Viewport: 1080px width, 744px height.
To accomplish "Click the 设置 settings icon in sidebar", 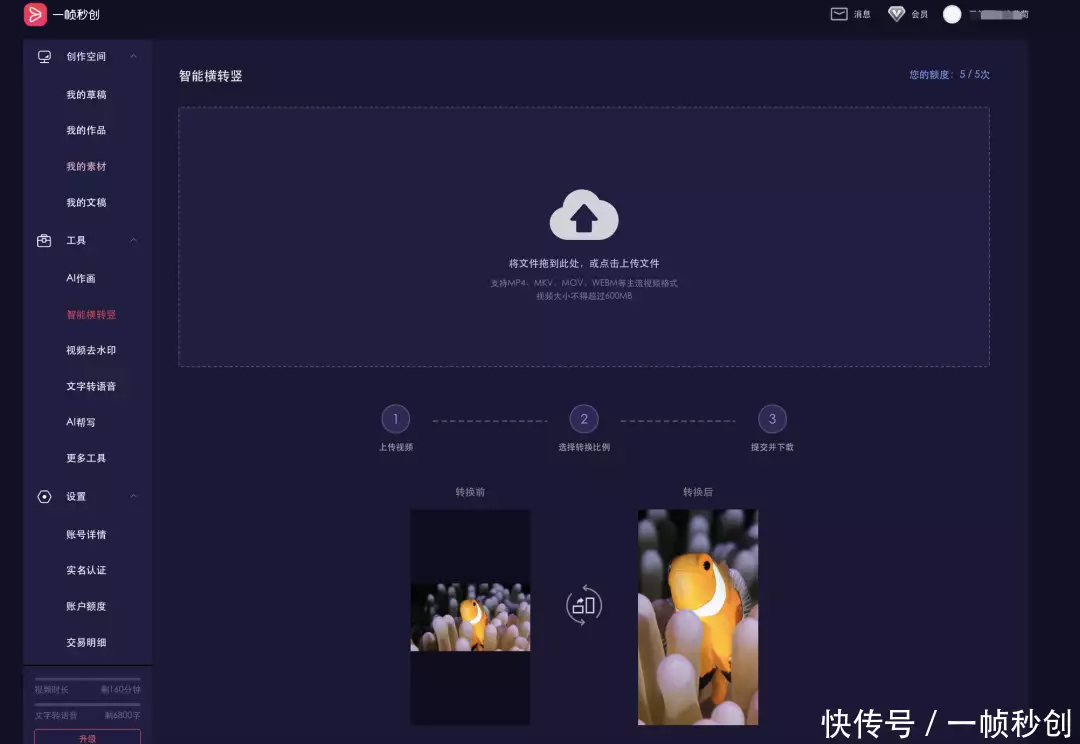I will point(43,496).
